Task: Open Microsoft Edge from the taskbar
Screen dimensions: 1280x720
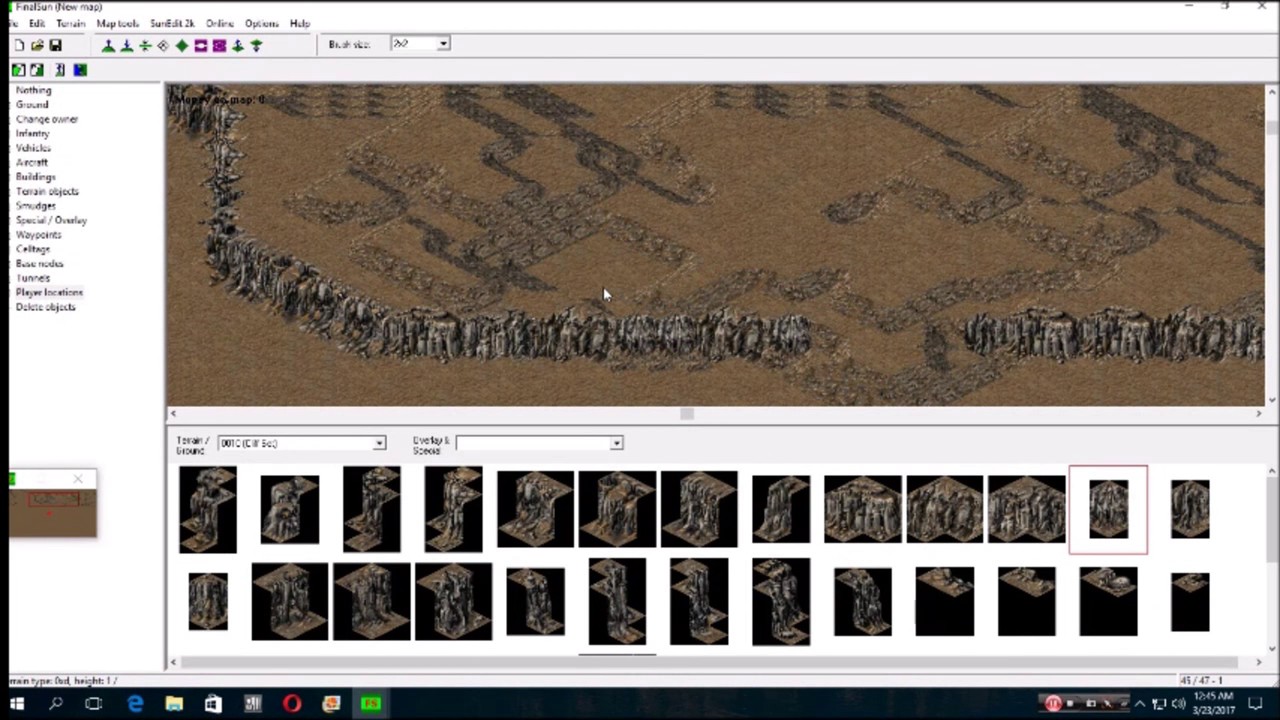Action: tap(134, 704)
